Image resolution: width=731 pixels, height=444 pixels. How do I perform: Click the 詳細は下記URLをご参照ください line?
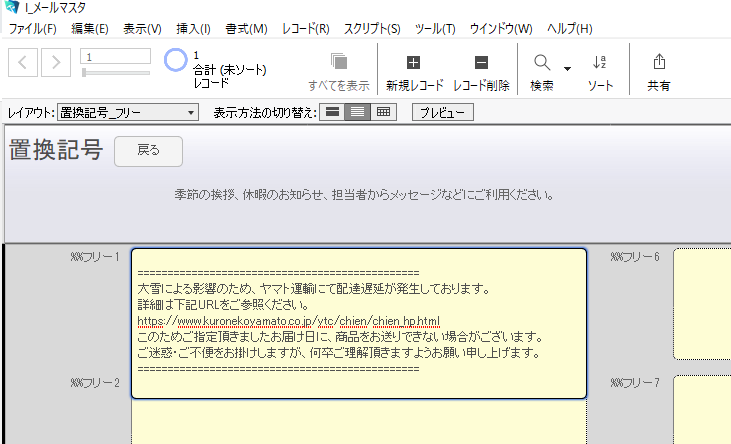click(x=224, y=305)
